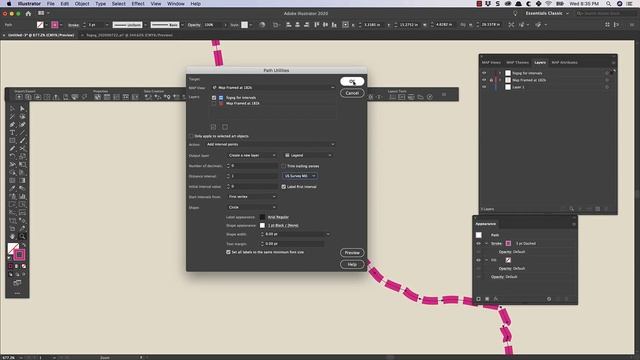Viewport: 640px width, 360px height.
Task: Open the MAP View dropdown in dialog
Action: [273, 88]
